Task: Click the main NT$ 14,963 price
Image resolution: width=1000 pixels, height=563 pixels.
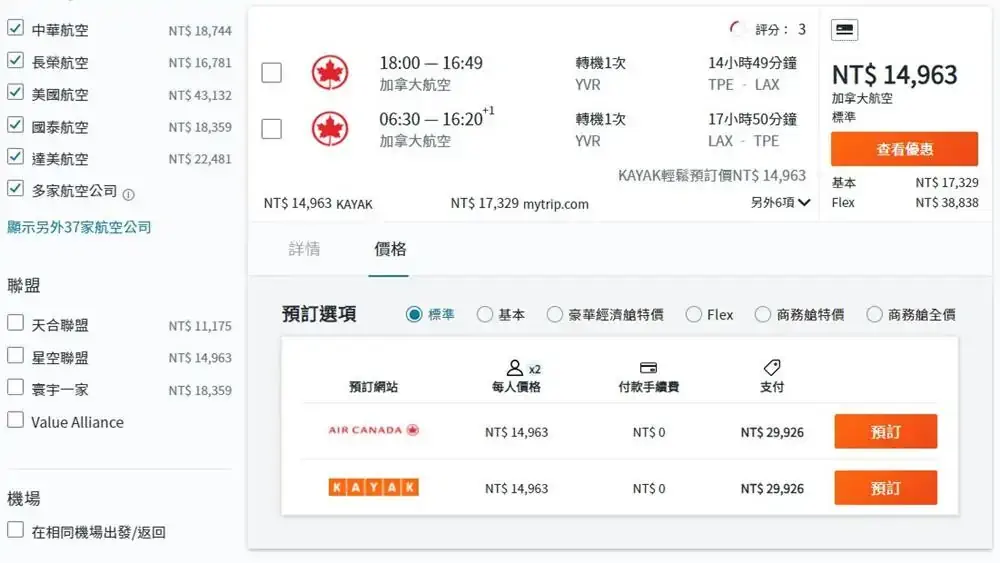Action: pos(894,75)
